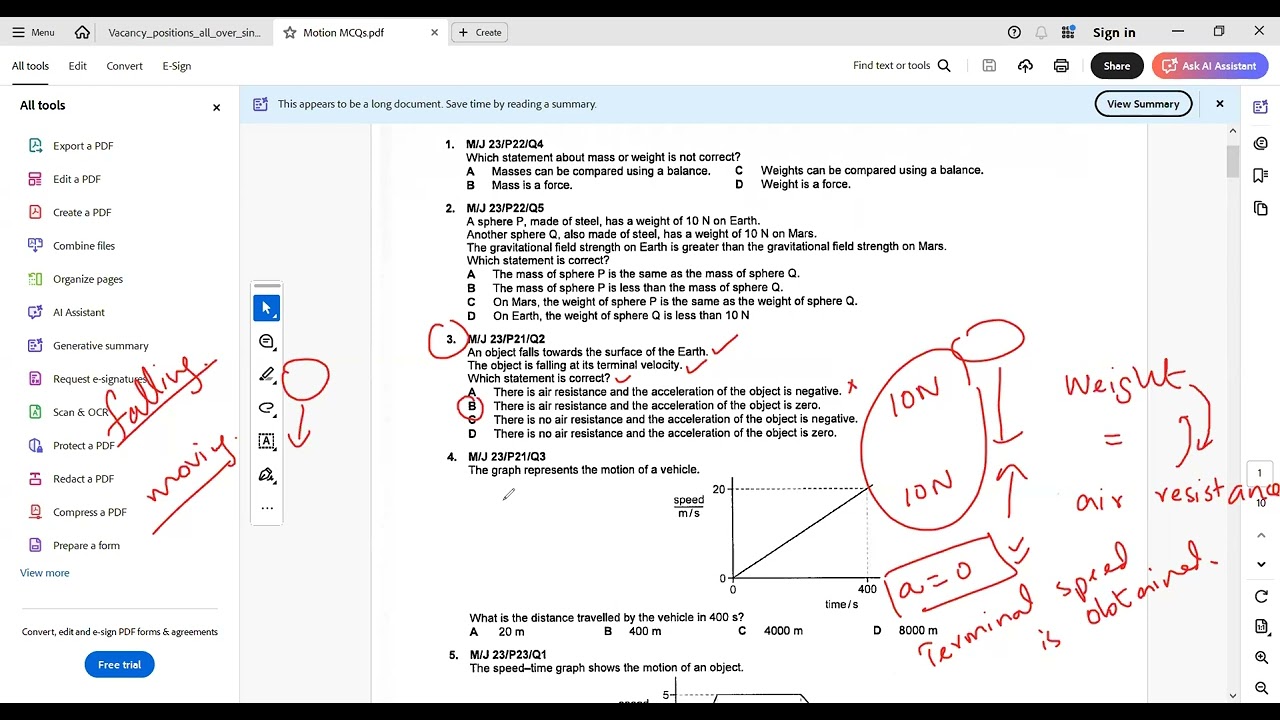Open more quick tools ellipsis menu
Image resolution: width=1280 pixels, height=720 pixels.
267,508
